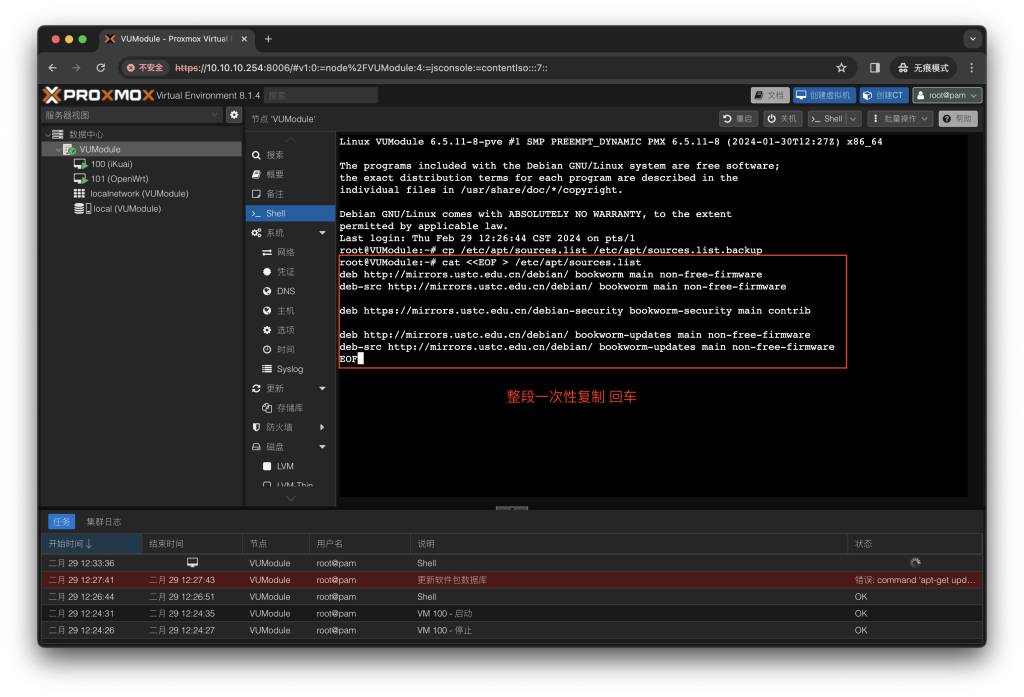Click the Not Secure warning badge
Viewport: 1024px width, 697px height.
[x=145, y=68]
